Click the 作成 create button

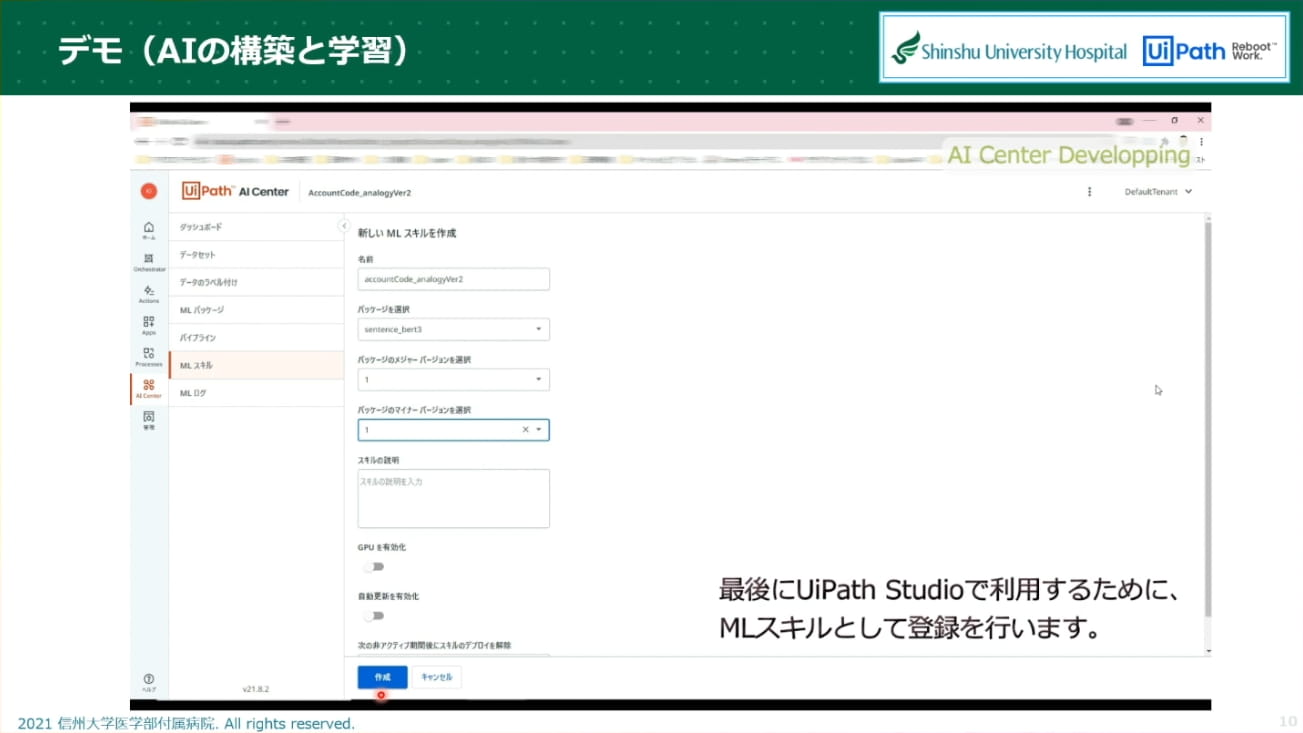coord(382,677)
